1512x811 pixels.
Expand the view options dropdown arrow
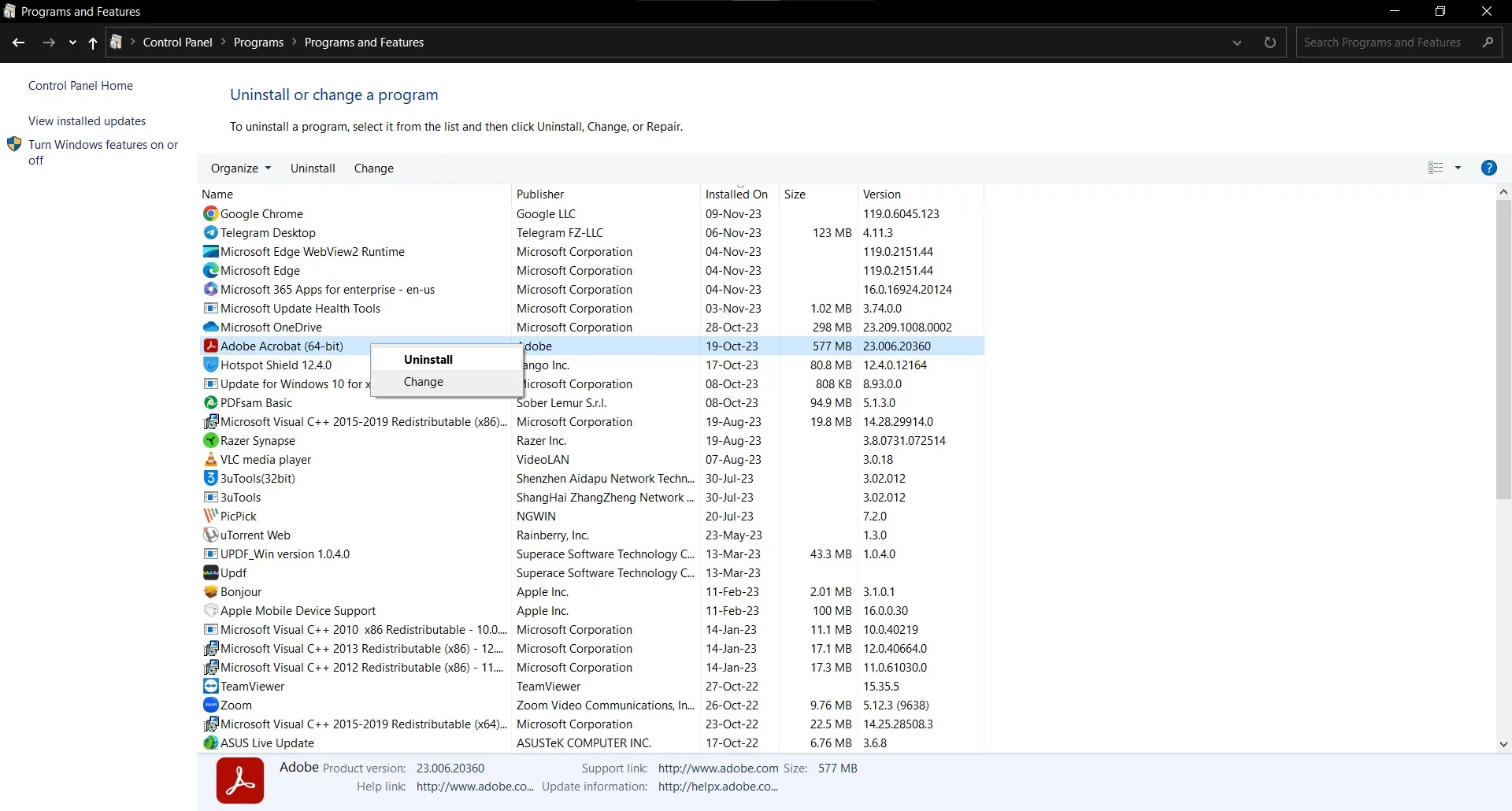coord(1458,168)
